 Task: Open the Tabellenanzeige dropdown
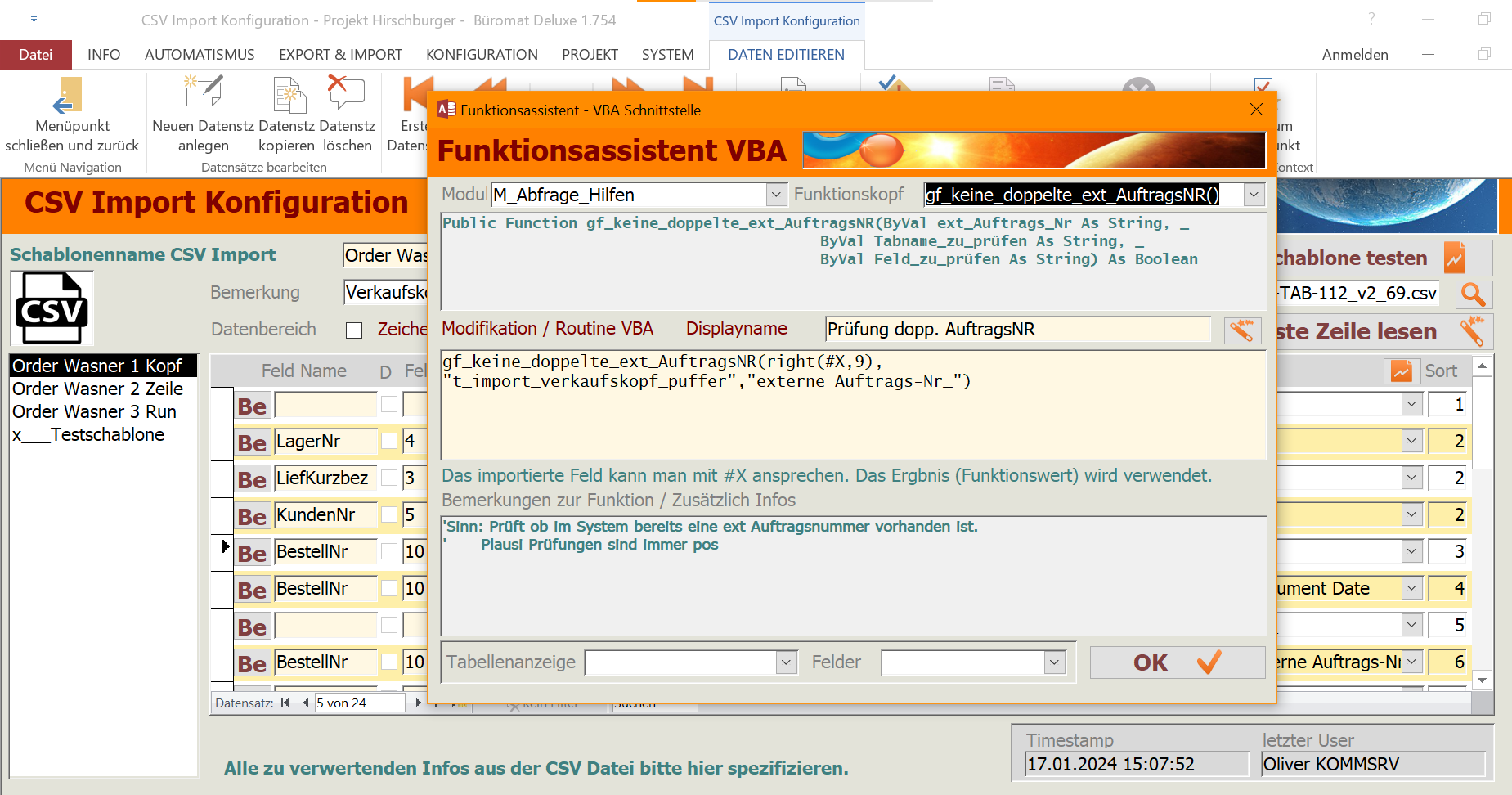click(786, 662)
